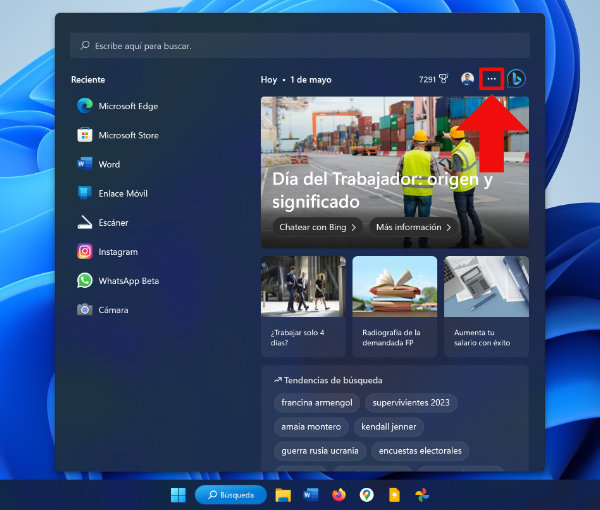The image size is (600, 510).
Task: Open Enlace Móvil app
Action: tap(112, 193)
